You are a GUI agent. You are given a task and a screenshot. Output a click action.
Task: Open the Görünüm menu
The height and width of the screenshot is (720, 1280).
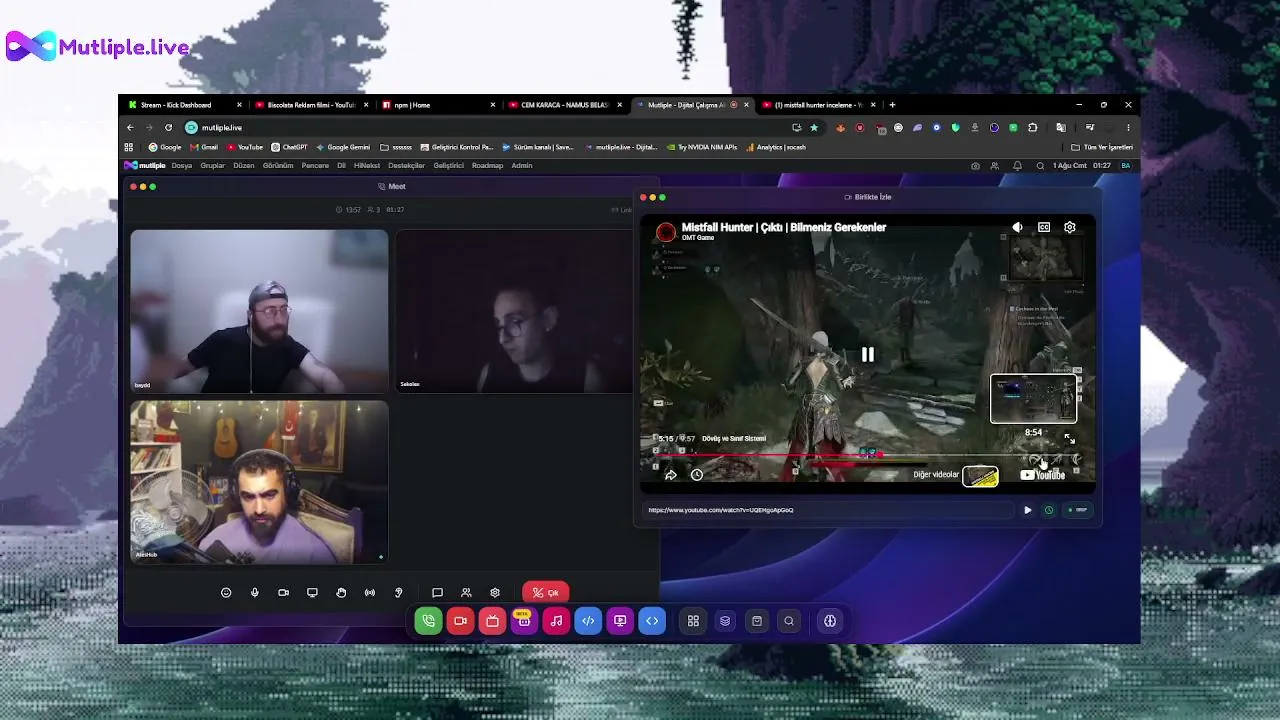pos(278,166)
